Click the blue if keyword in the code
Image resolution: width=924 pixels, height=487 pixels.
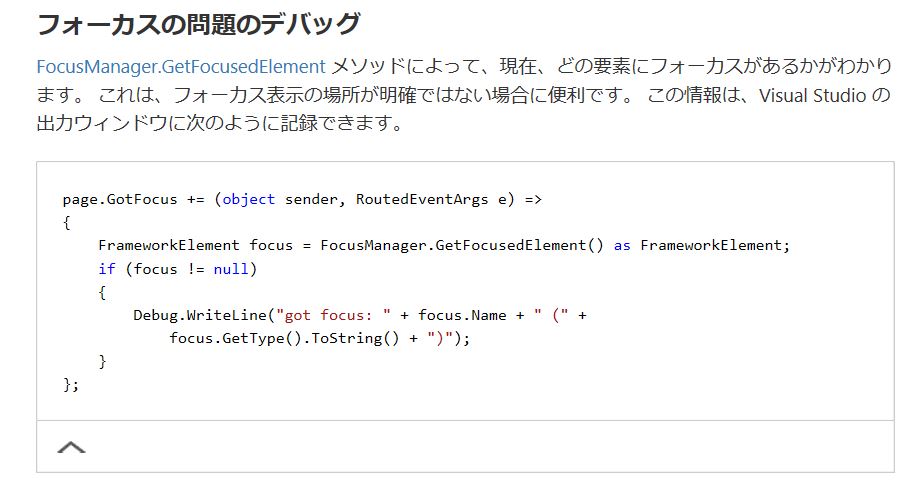(106, 269)
